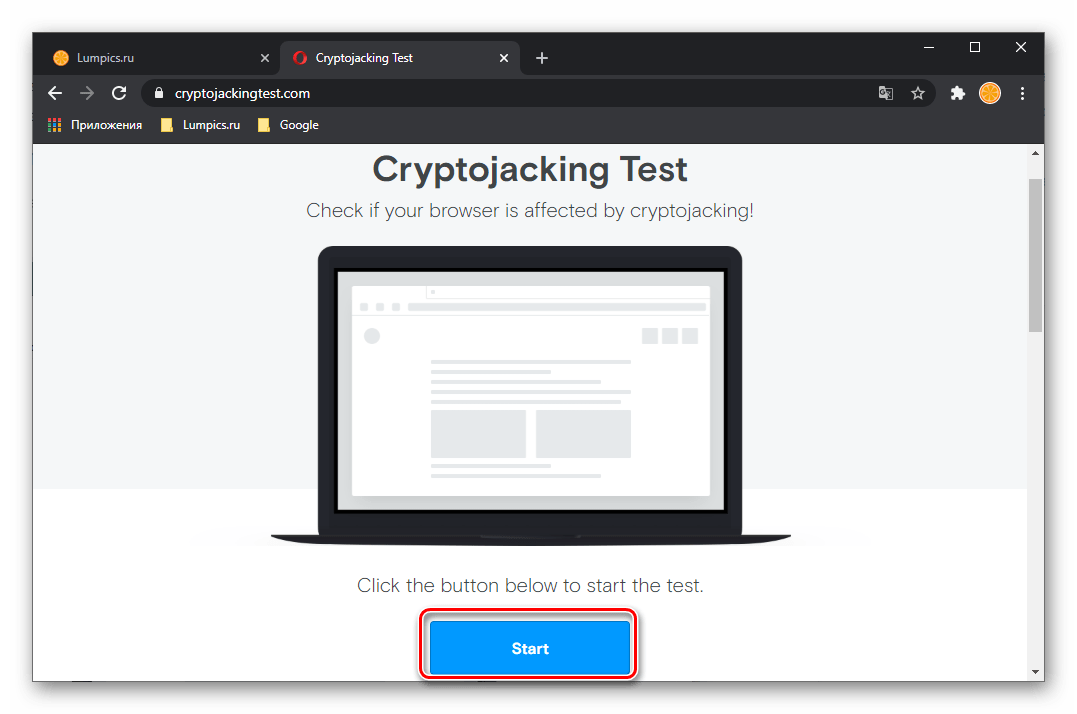Viewport: 1077px width, 714px height.
Task: Close the Lumpics.ru tab
Action: (x=264, y=58)
